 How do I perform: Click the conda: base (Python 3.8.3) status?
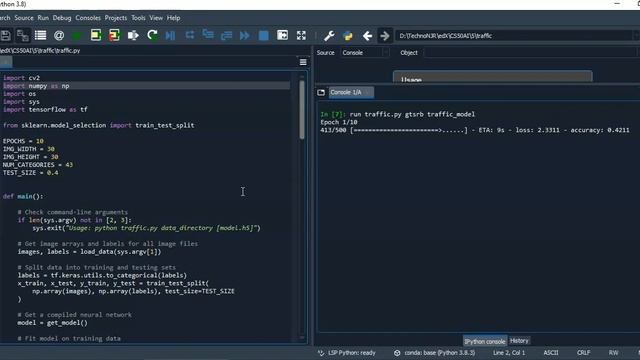click(x=440, y=353)
